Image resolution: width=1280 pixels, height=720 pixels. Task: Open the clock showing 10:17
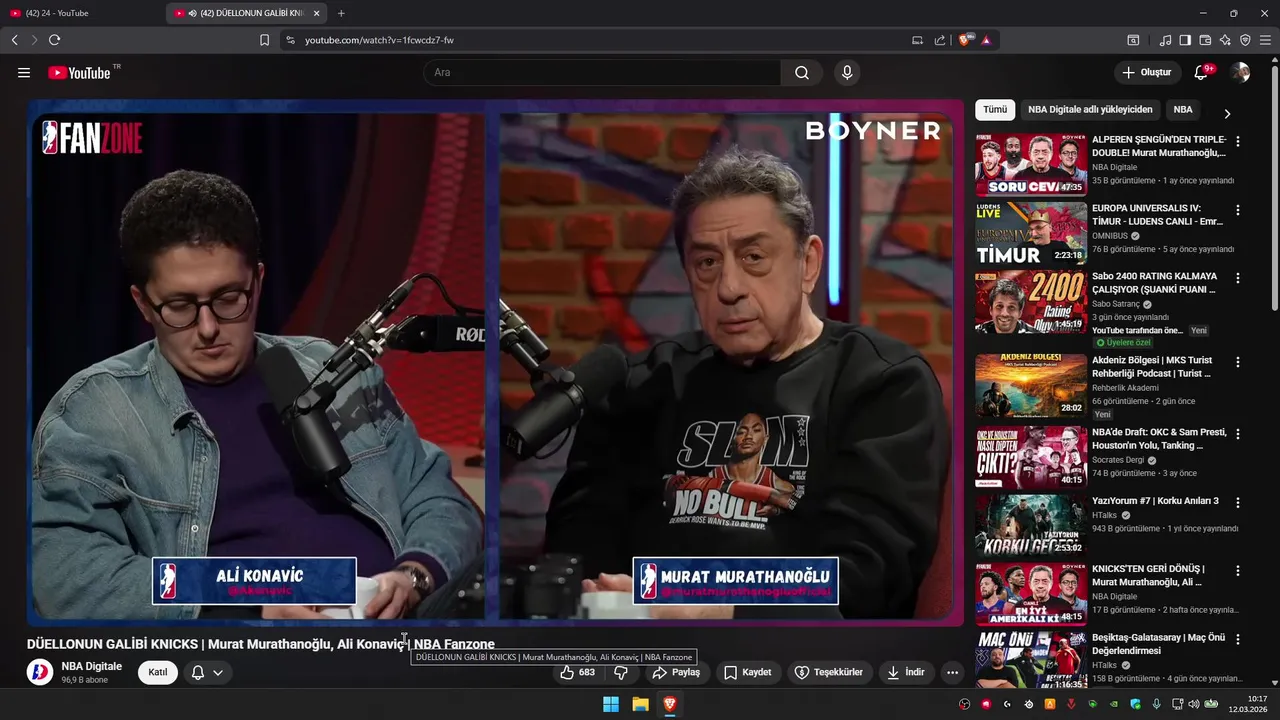1249,704
